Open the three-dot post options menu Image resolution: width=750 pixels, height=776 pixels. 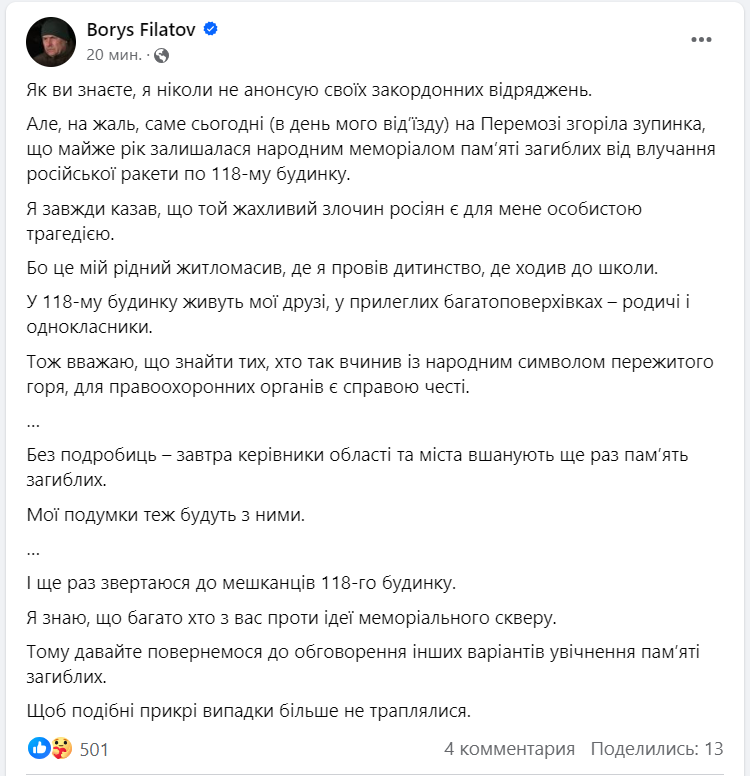point(701,40)
